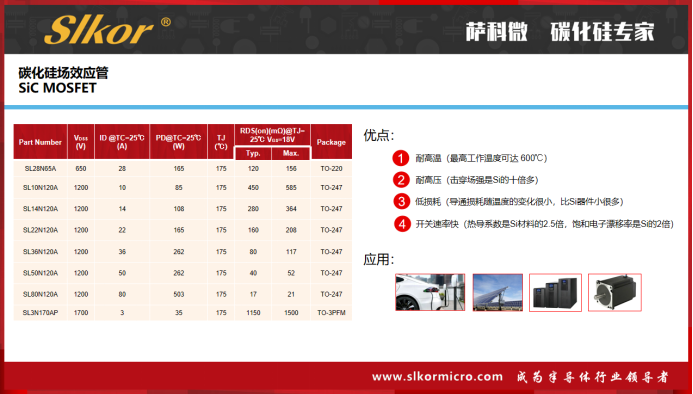
Task: Click the Slkor logo in the header
Action: click(x=107, y=30)
